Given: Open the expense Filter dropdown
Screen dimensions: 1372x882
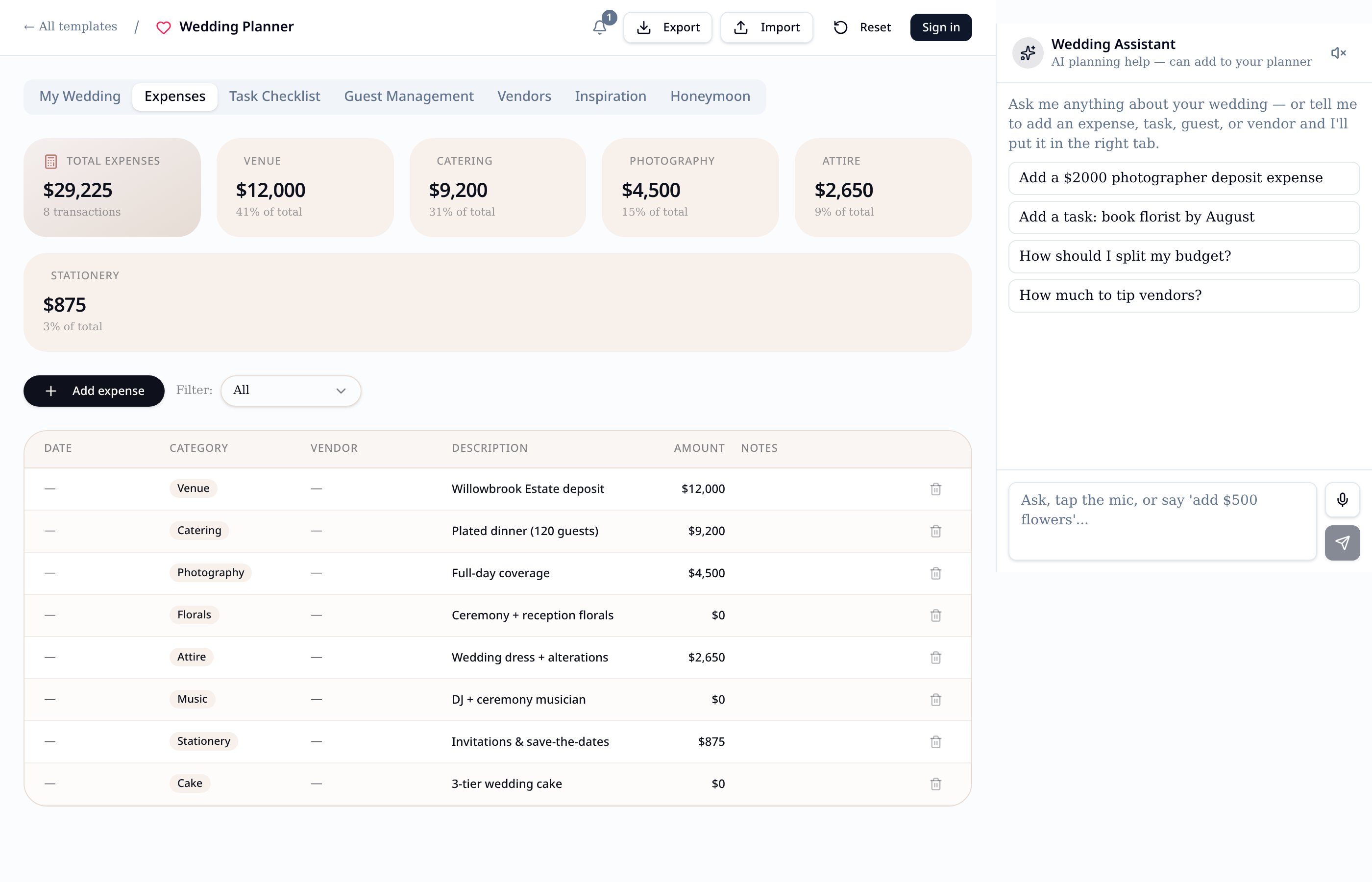Looking at the screenshot, I should pyautogui.click(x=290, y=391).
